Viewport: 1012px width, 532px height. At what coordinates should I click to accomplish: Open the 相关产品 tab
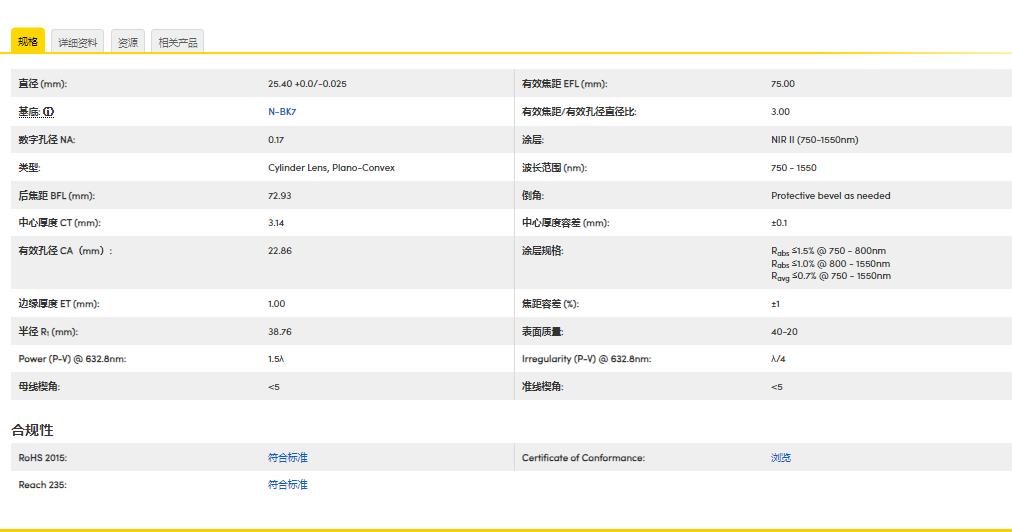(x=177, y=42)
